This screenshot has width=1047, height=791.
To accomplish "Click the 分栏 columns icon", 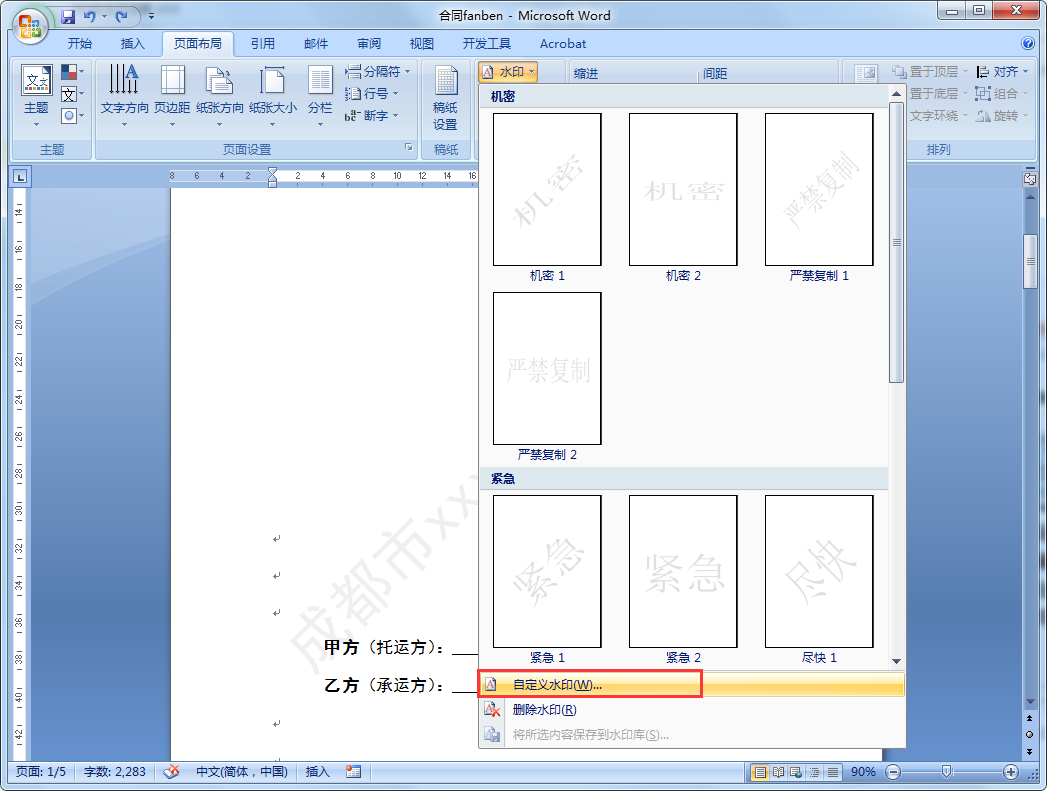I will (320, 96).
